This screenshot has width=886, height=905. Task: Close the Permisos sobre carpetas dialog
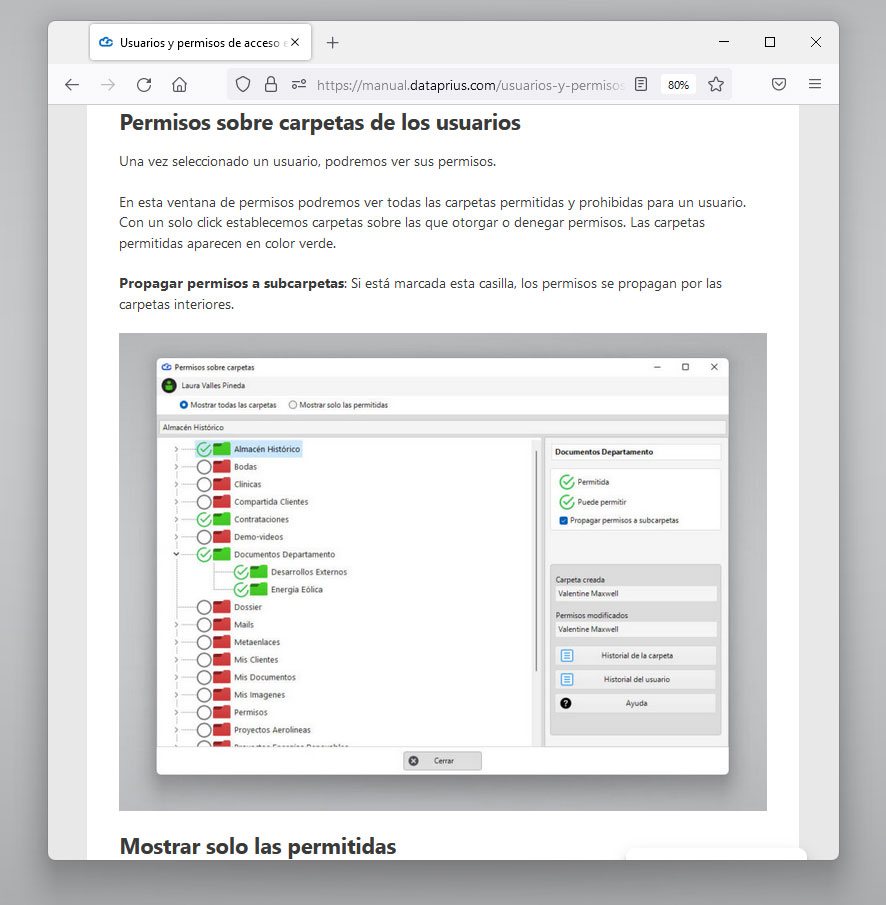click(x=714, y=367)
